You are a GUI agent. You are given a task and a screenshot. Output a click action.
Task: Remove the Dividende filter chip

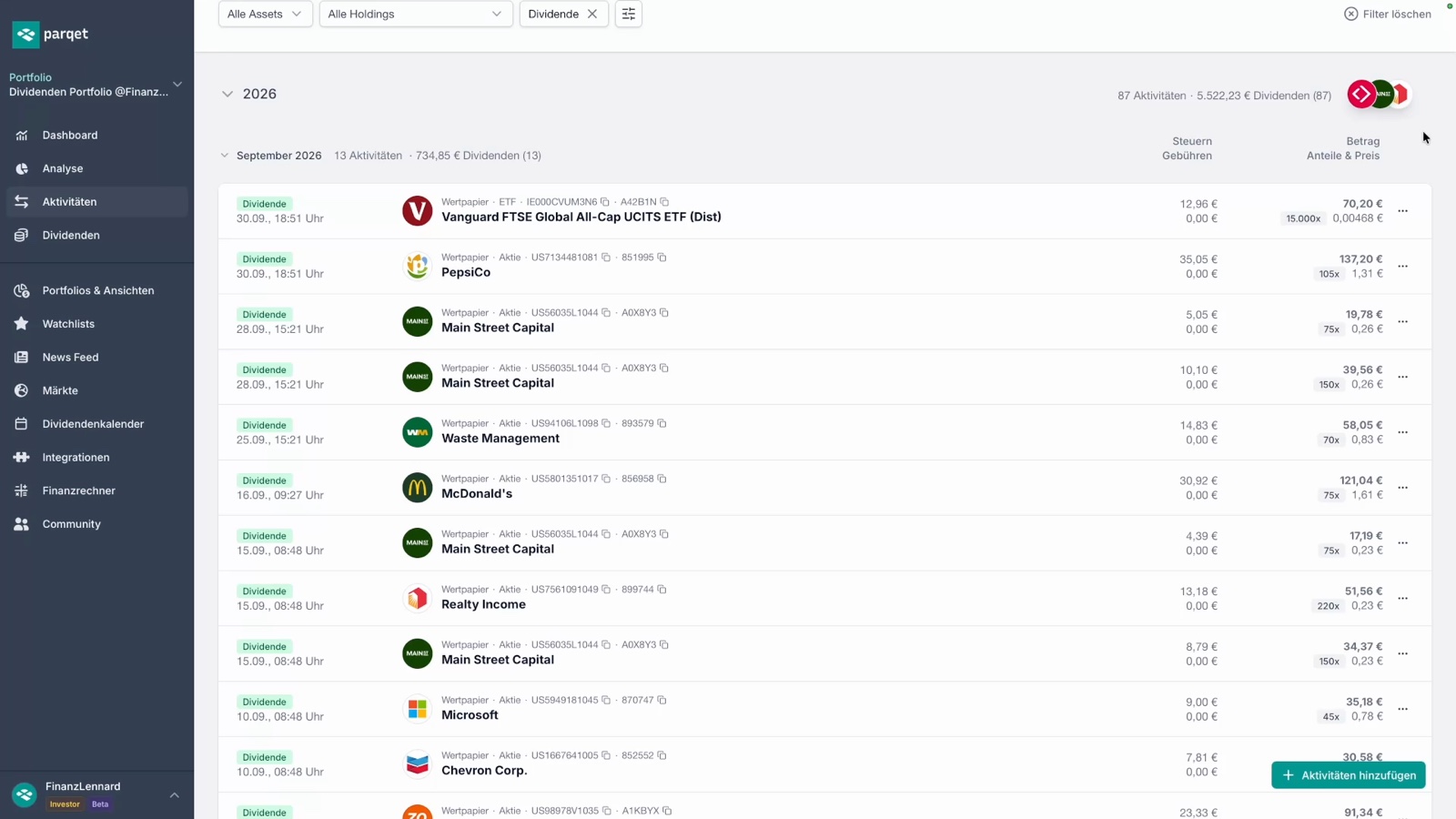tap(592, 14)
